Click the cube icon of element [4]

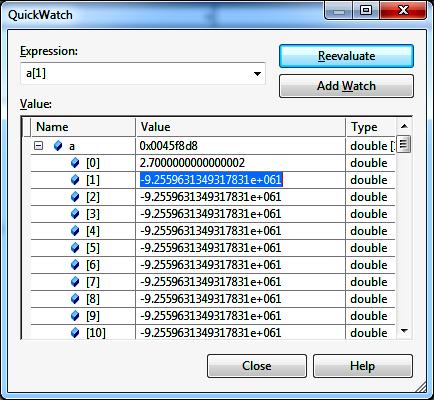tap(75, 231)
